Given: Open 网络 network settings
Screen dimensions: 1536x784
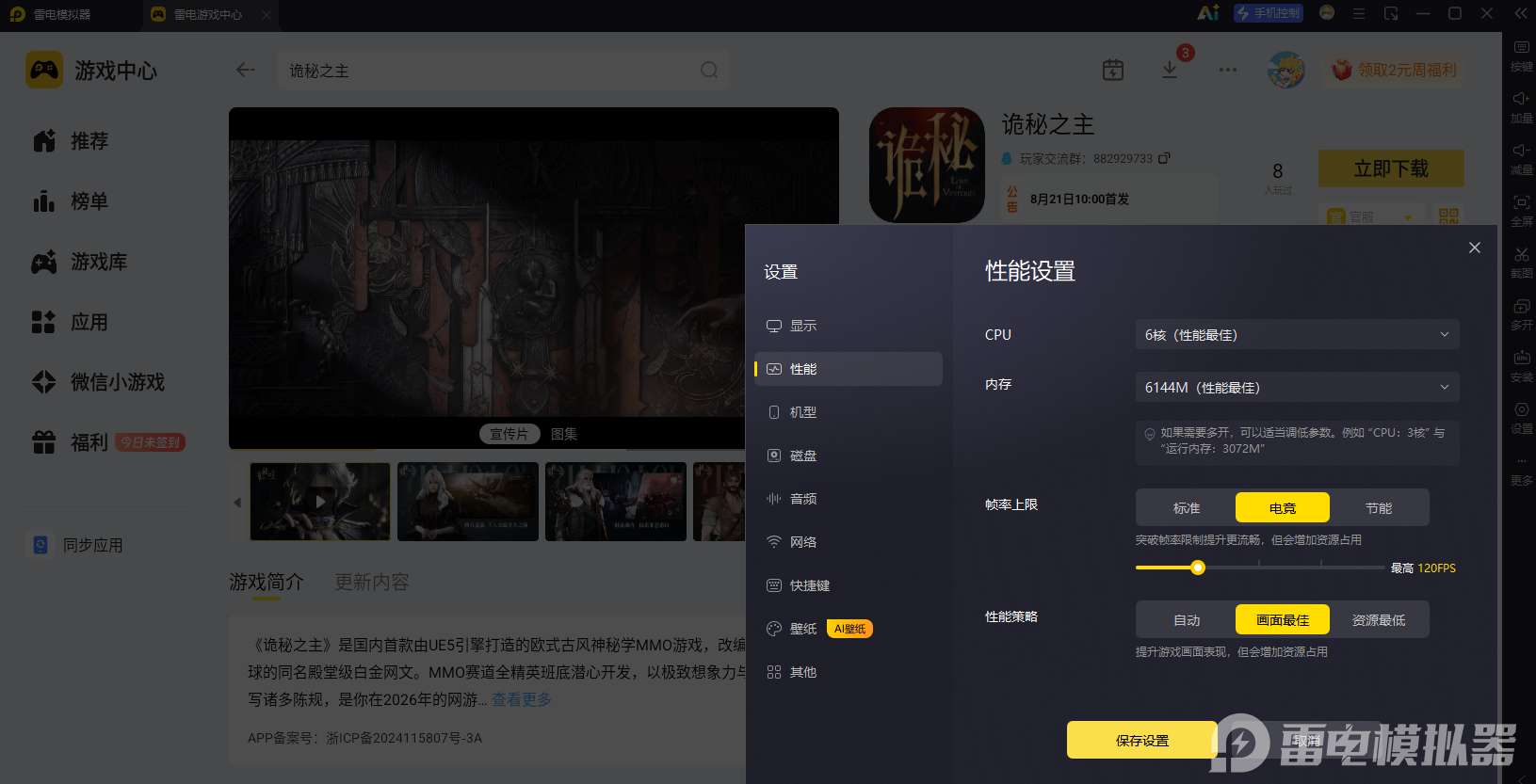Looking at the screenshot, I should tap(849, 542).
